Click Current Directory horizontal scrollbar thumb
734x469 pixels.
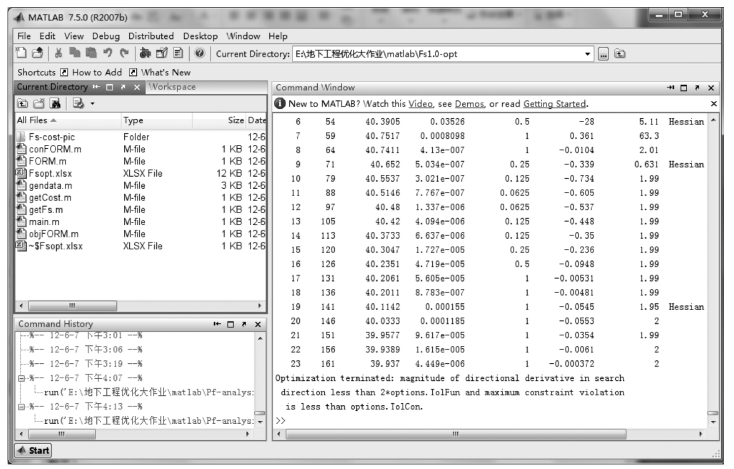coord(72,306)
